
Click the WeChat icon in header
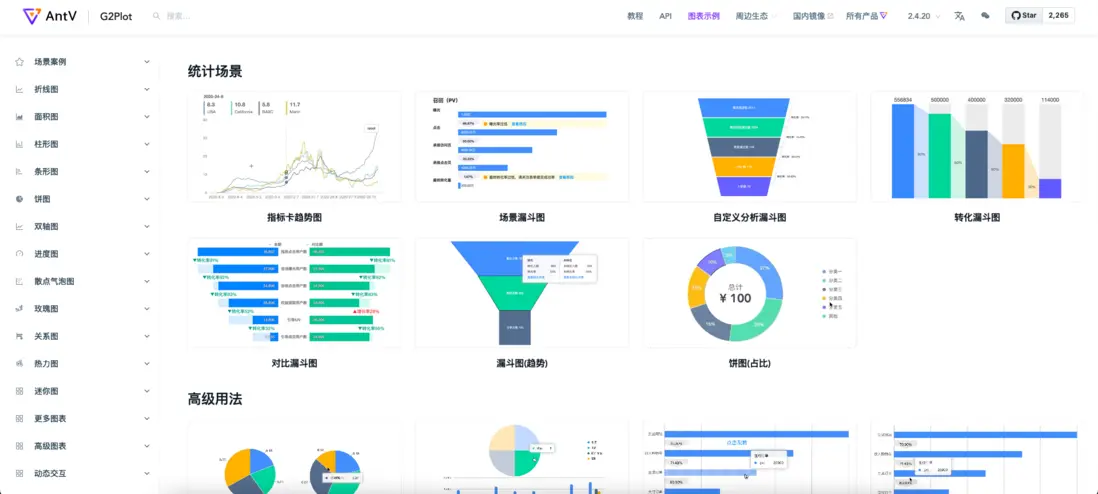coord(985,16)
